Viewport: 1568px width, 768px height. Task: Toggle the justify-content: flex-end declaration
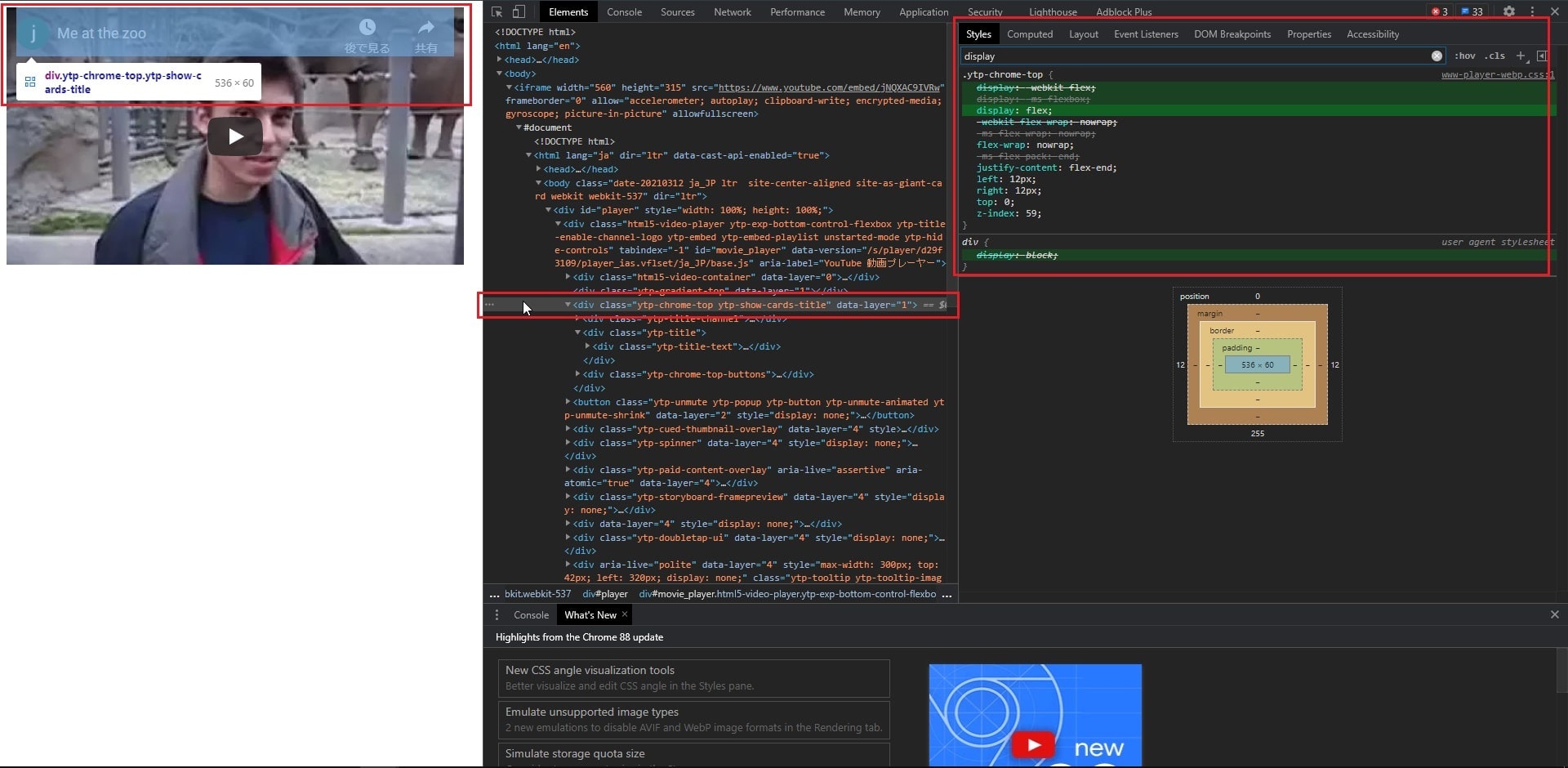[x=1046, y=167]
